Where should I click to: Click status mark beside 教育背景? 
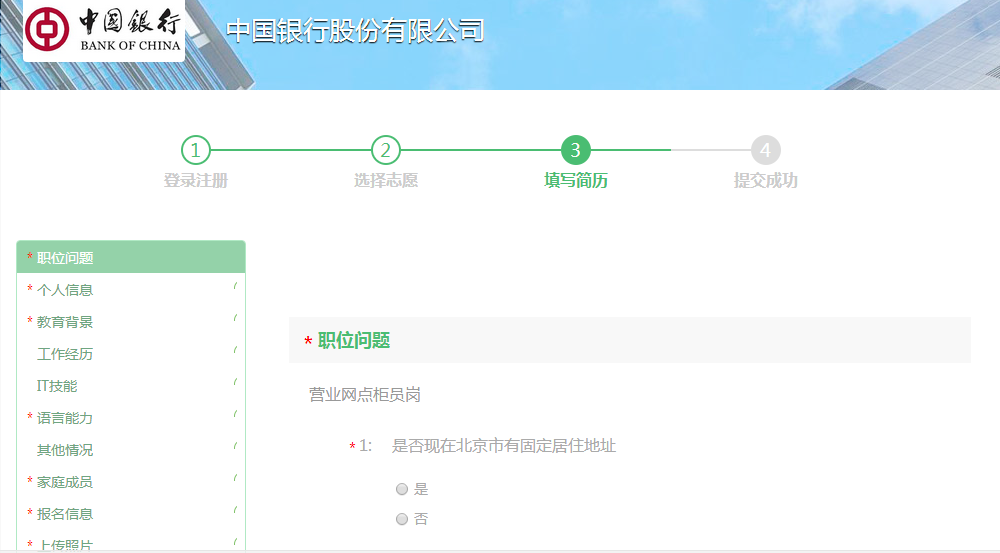pos(235,318)
